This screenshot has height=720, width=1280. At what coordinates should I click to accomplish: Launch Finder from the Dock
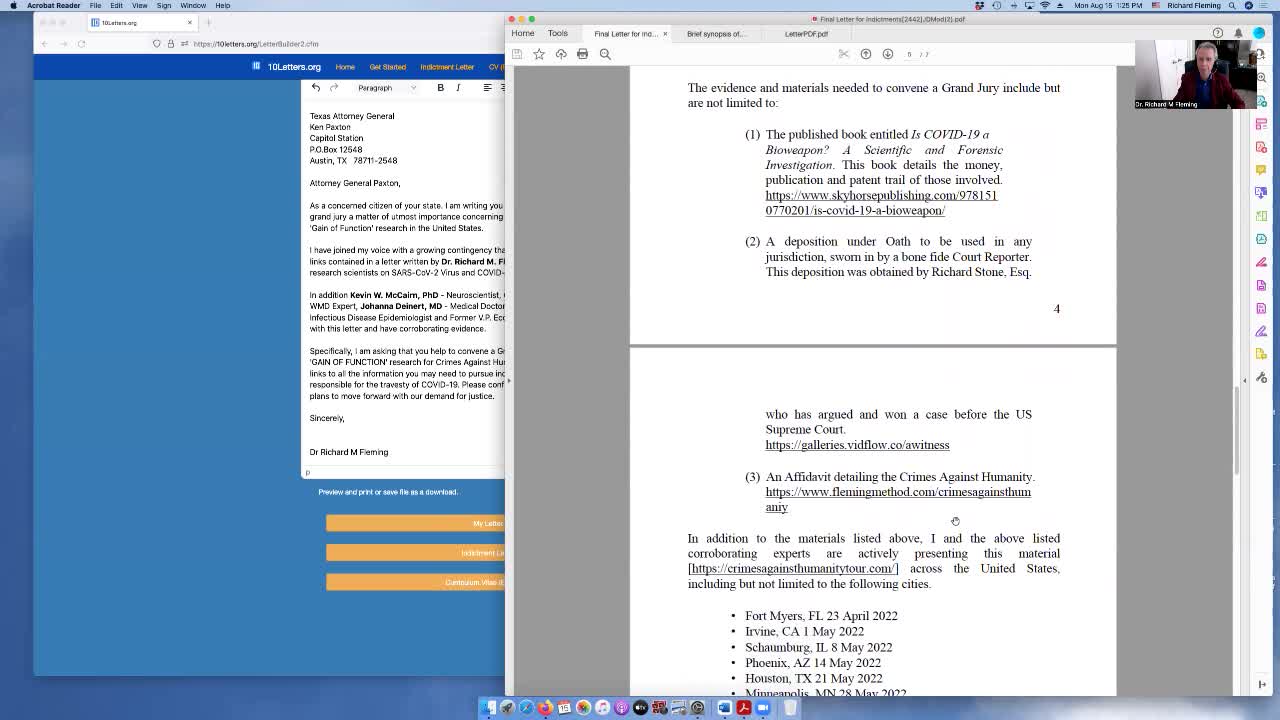pos(488,708)
